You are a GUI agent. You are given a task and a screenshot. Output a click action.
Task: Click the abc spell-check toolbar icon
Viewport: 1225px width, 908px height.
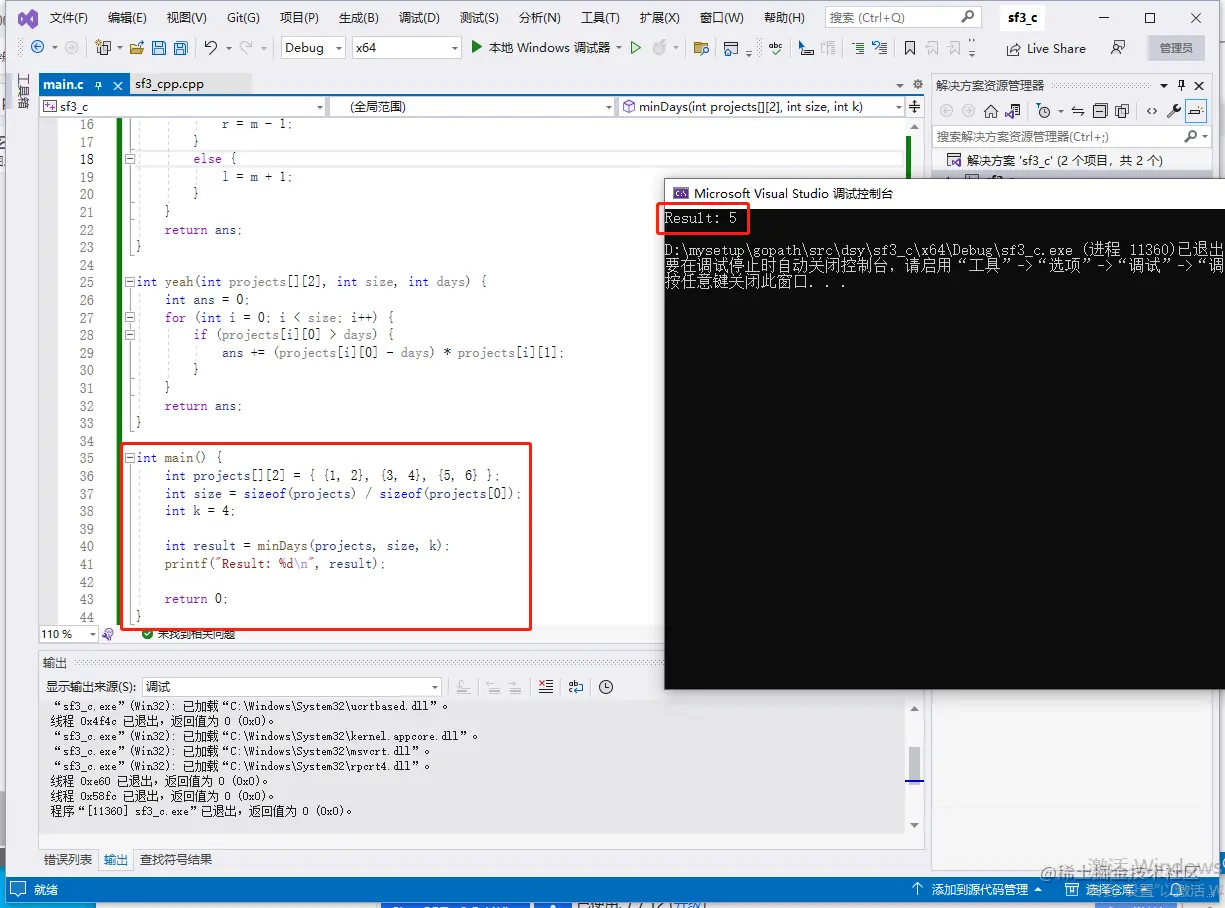click(775, 47)
